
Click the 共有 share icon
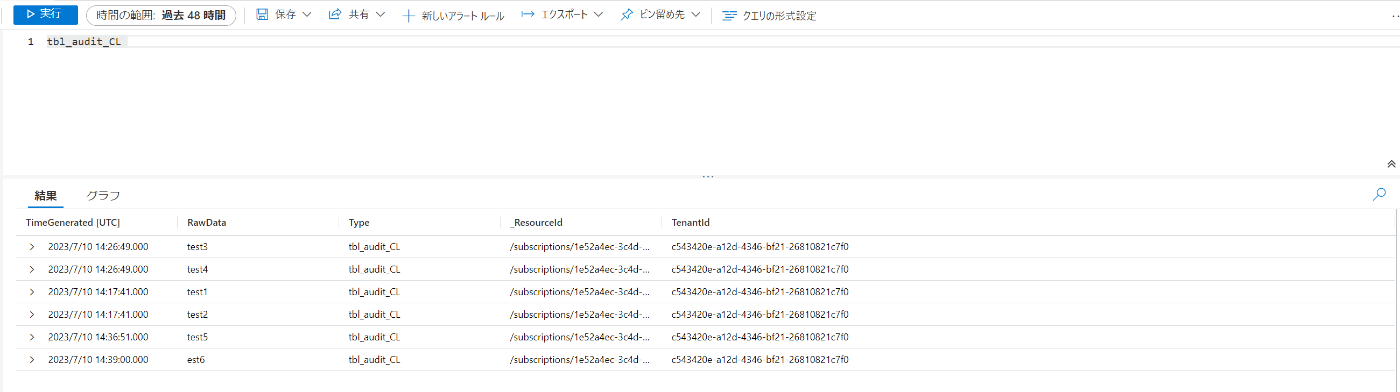[335, 15]
